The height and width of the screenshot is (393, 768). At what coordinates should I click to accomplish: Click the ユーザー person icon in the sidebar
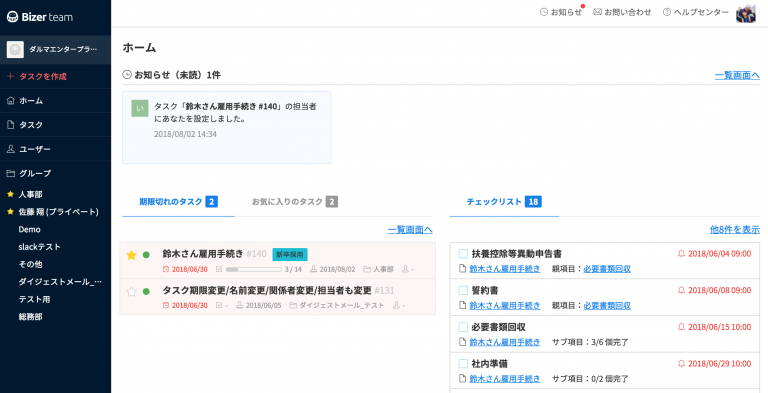11,149
